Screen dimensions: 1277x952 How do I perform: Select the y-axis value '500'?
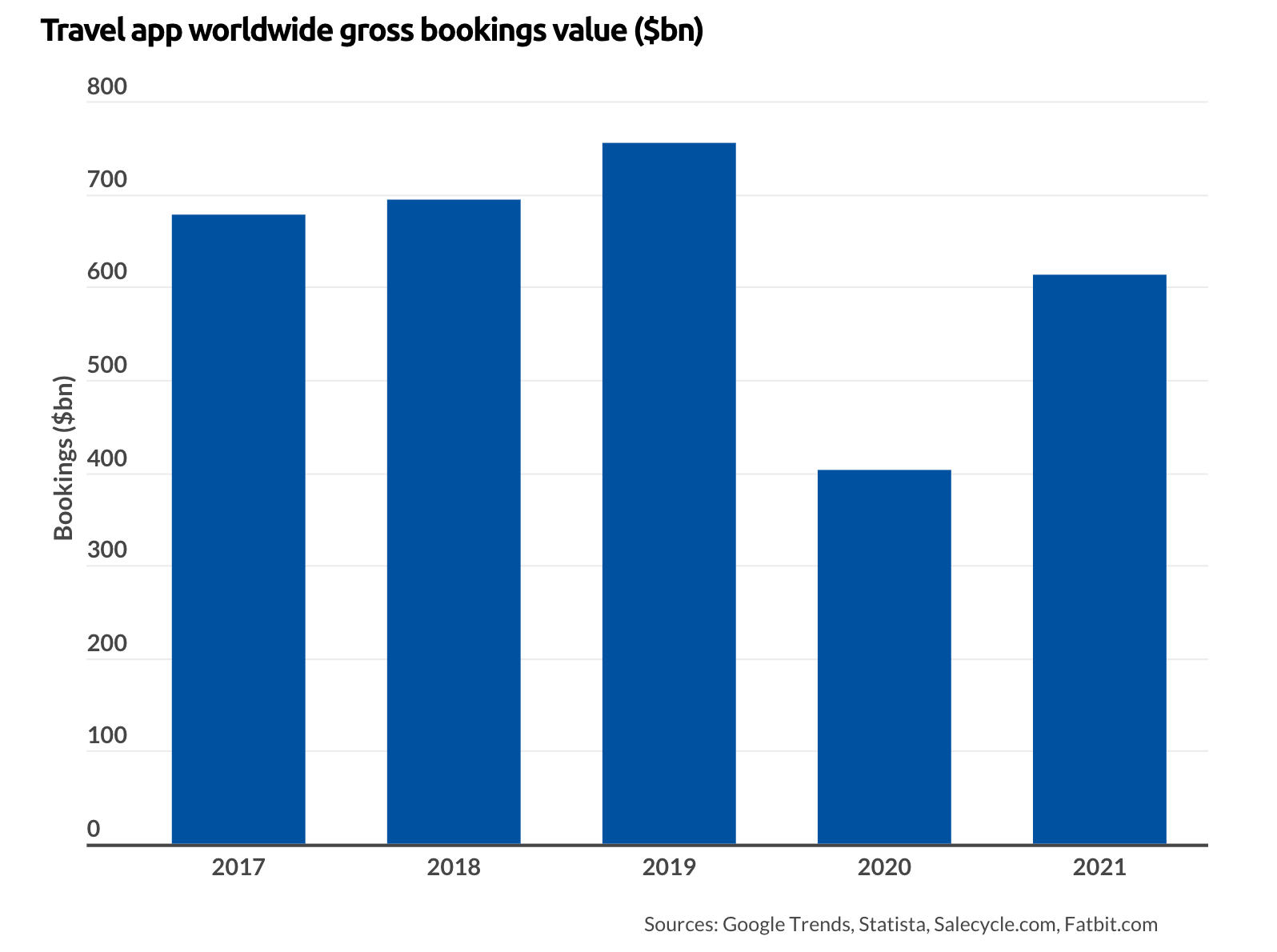107,366
